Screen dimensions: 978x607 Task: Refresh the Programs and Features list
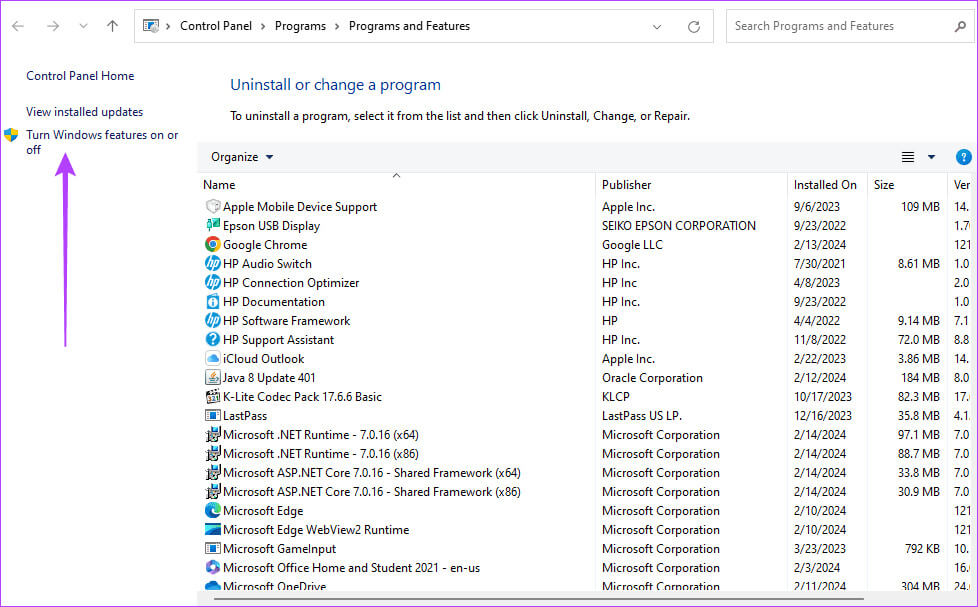point(694,27)
